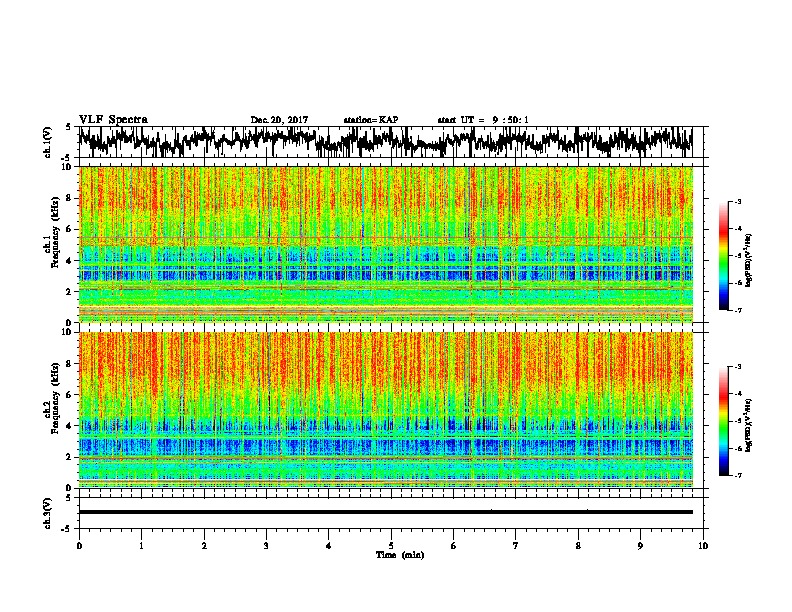Image resolution: width=792 pixels, height=612 pixels.
Task: Click time axis tick label '10'
Action: tap(703, 546)
